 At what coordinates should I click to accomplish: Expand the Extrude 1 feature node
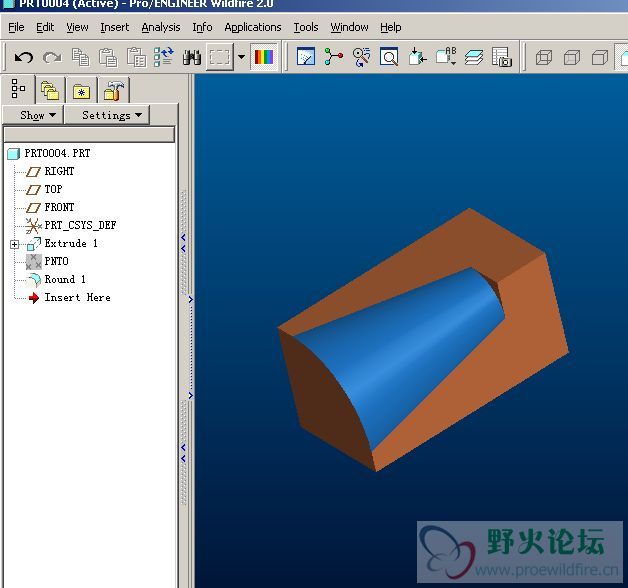(x=14, y=244)
